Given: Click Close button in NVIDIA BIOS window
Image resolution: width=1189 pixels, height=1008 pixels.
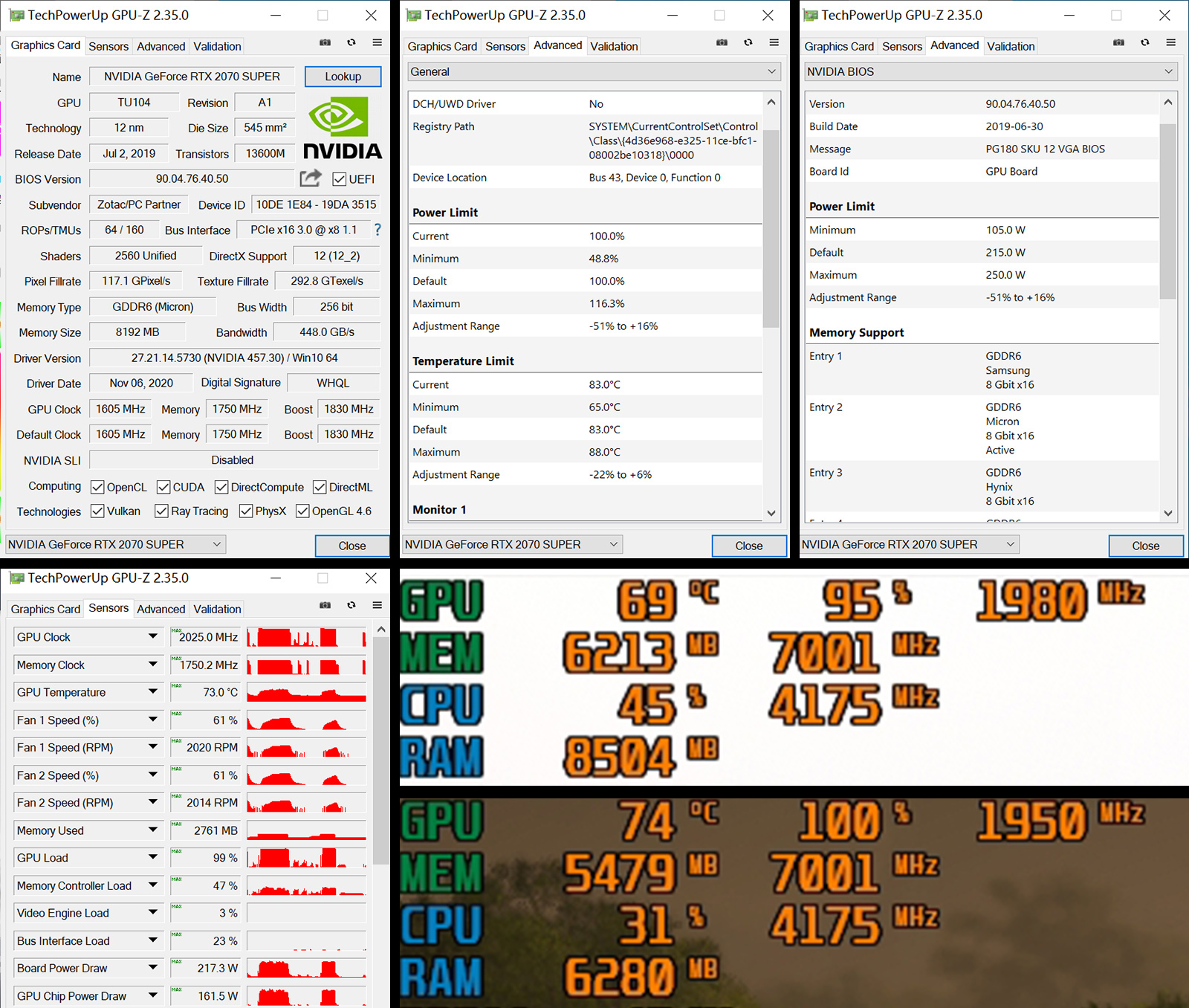Looking at the screenshot, I should [x=1146, y=546].
